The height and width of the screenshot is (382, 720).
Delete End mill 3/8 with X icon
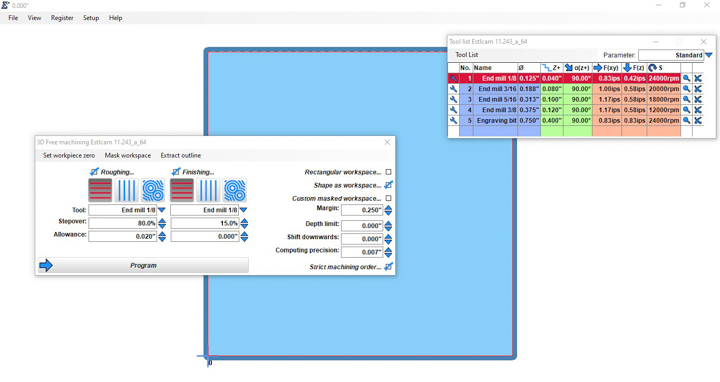698,110
